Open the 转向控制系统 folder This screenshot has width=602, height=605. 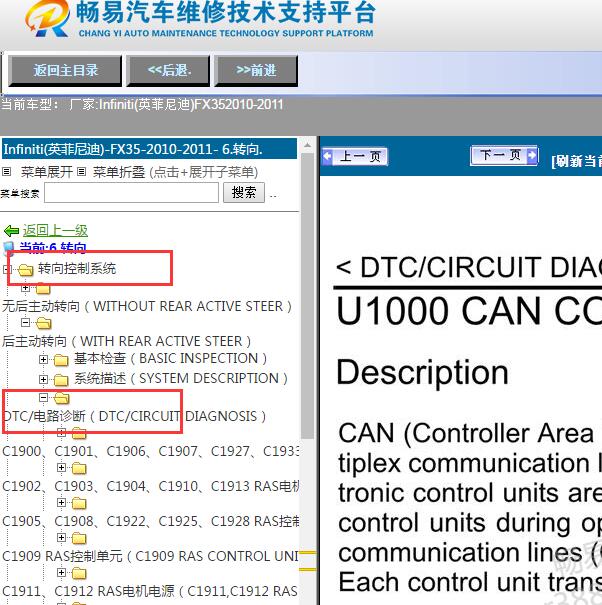(x=77, y=269)
